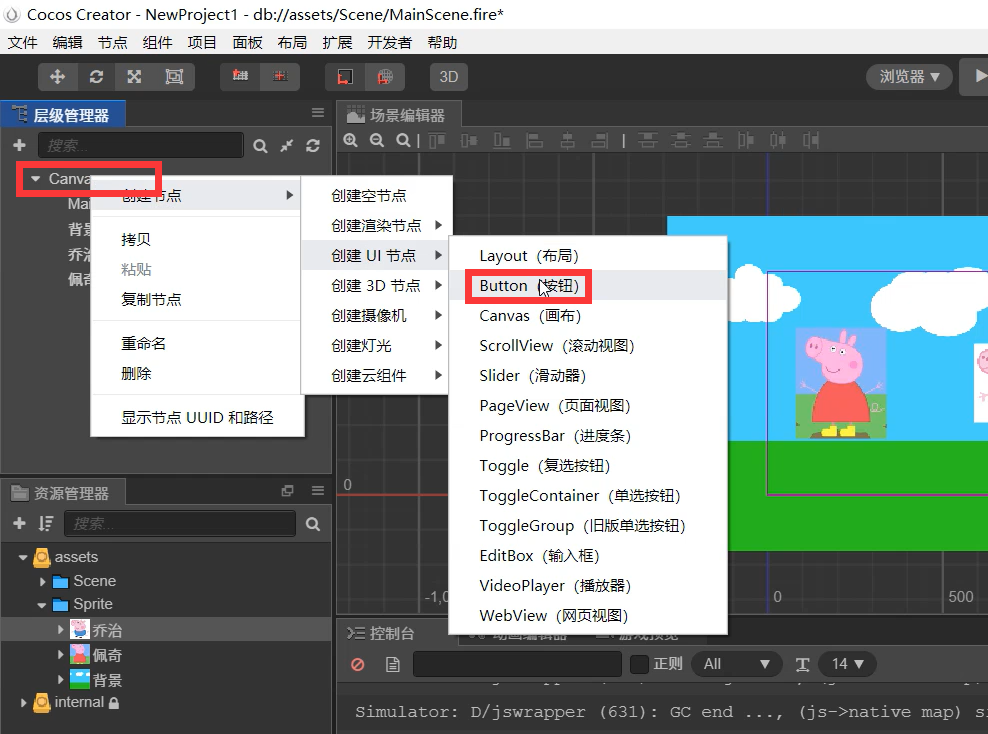Select the rotate transform tool
Screen dimensions: 988x734
[x=96, y=77]
